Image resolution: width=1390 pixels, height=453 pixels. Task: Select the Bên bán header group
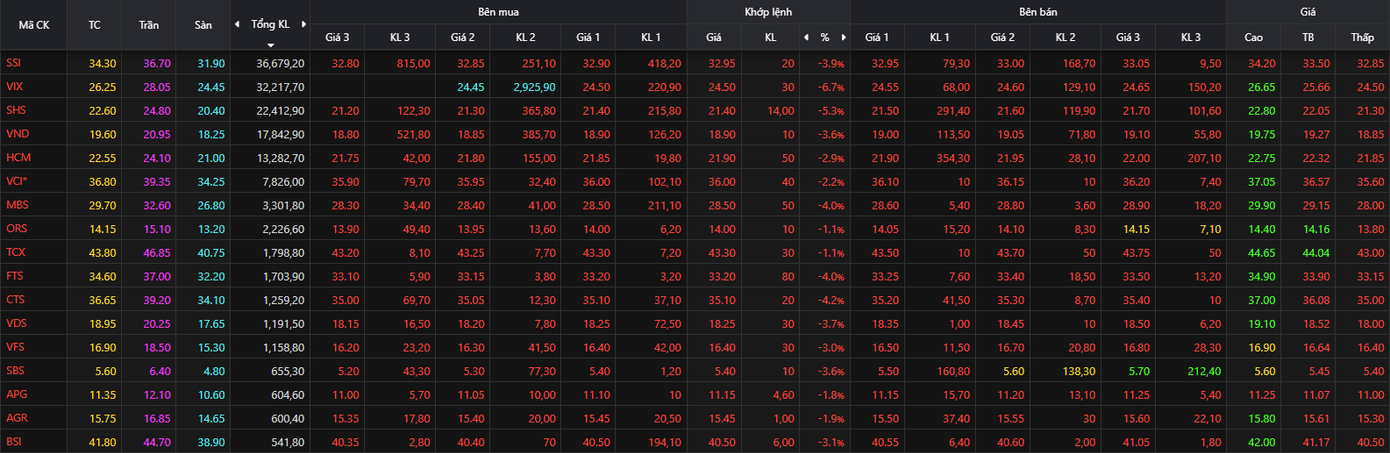point(1038,12)
